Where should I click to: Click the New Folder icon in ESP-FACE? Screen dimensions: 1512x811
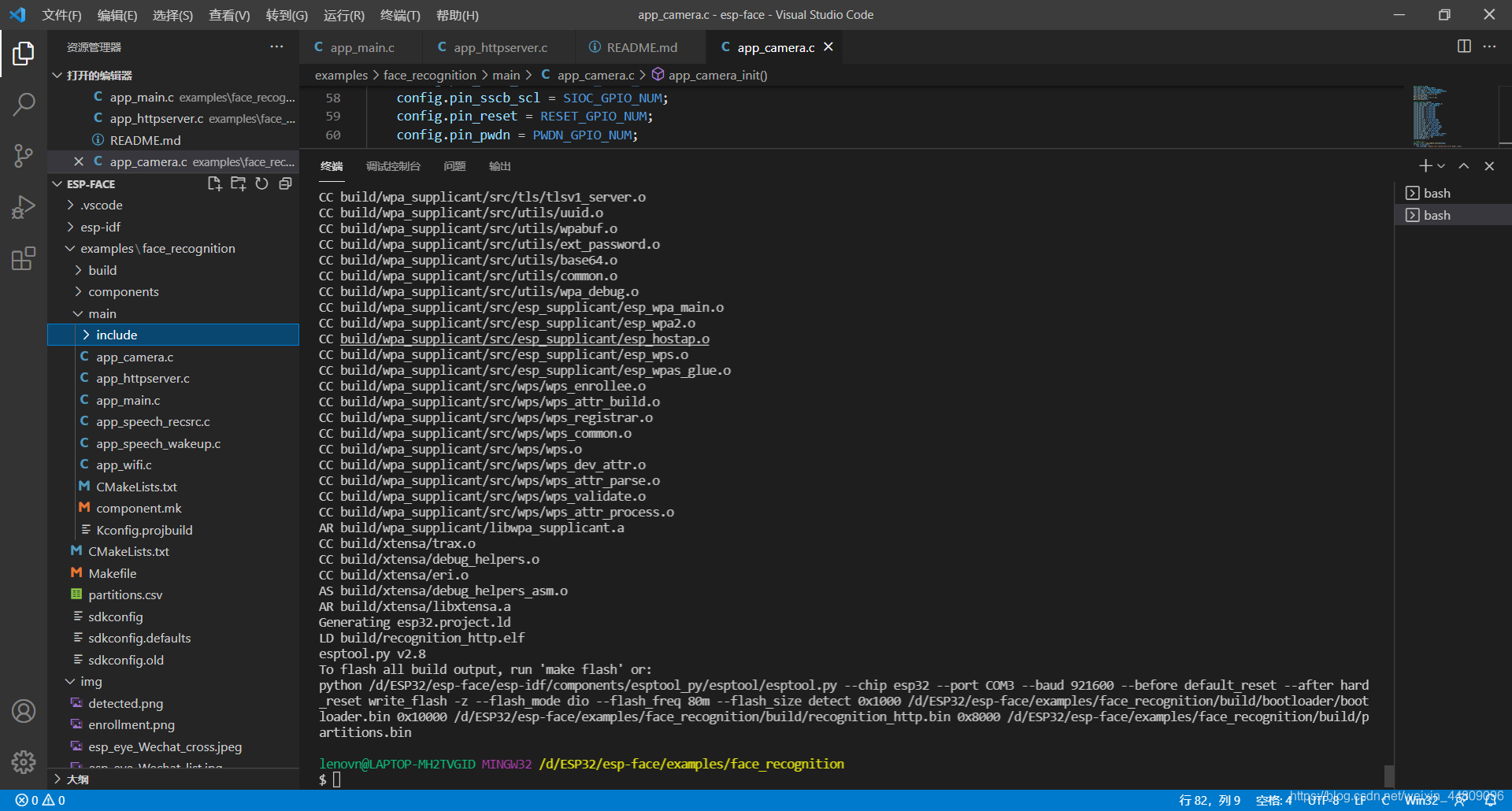tap(238, 183)
